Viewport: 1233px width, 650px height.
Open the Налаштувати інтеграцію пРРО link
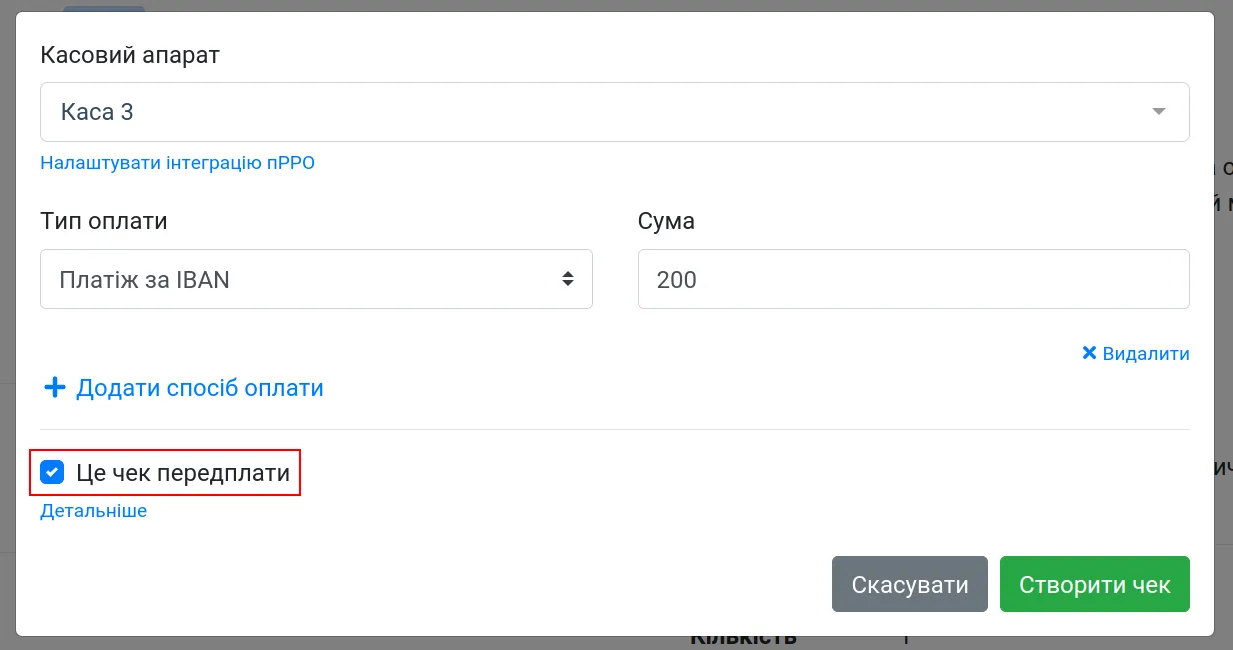[x=177, y=162]
